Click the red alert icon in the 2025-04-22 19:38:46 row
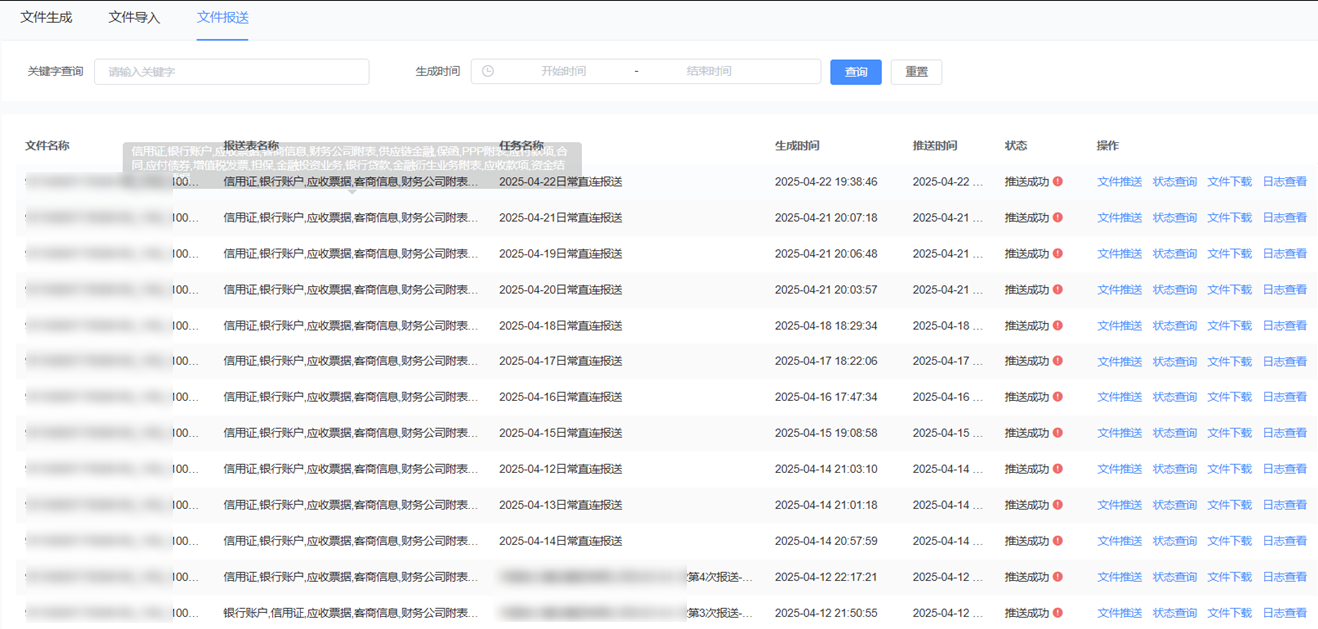This screenshot has width=1318, height=629. (1058, 182)
